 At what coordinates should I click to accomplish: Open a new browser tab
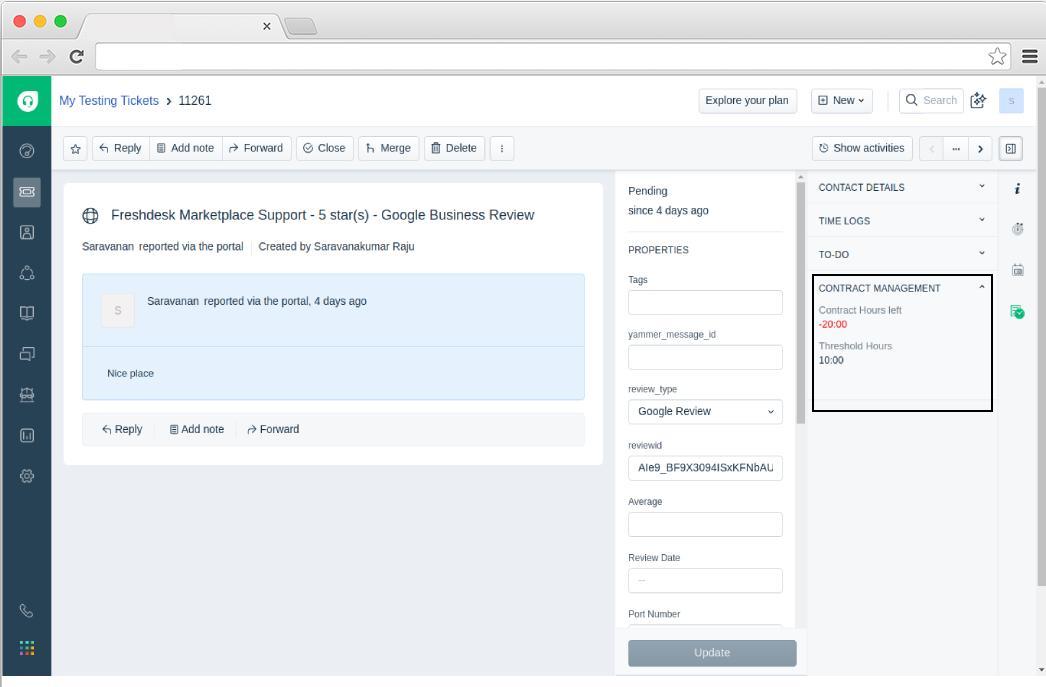pyautogui.click(x=301, y=26)
